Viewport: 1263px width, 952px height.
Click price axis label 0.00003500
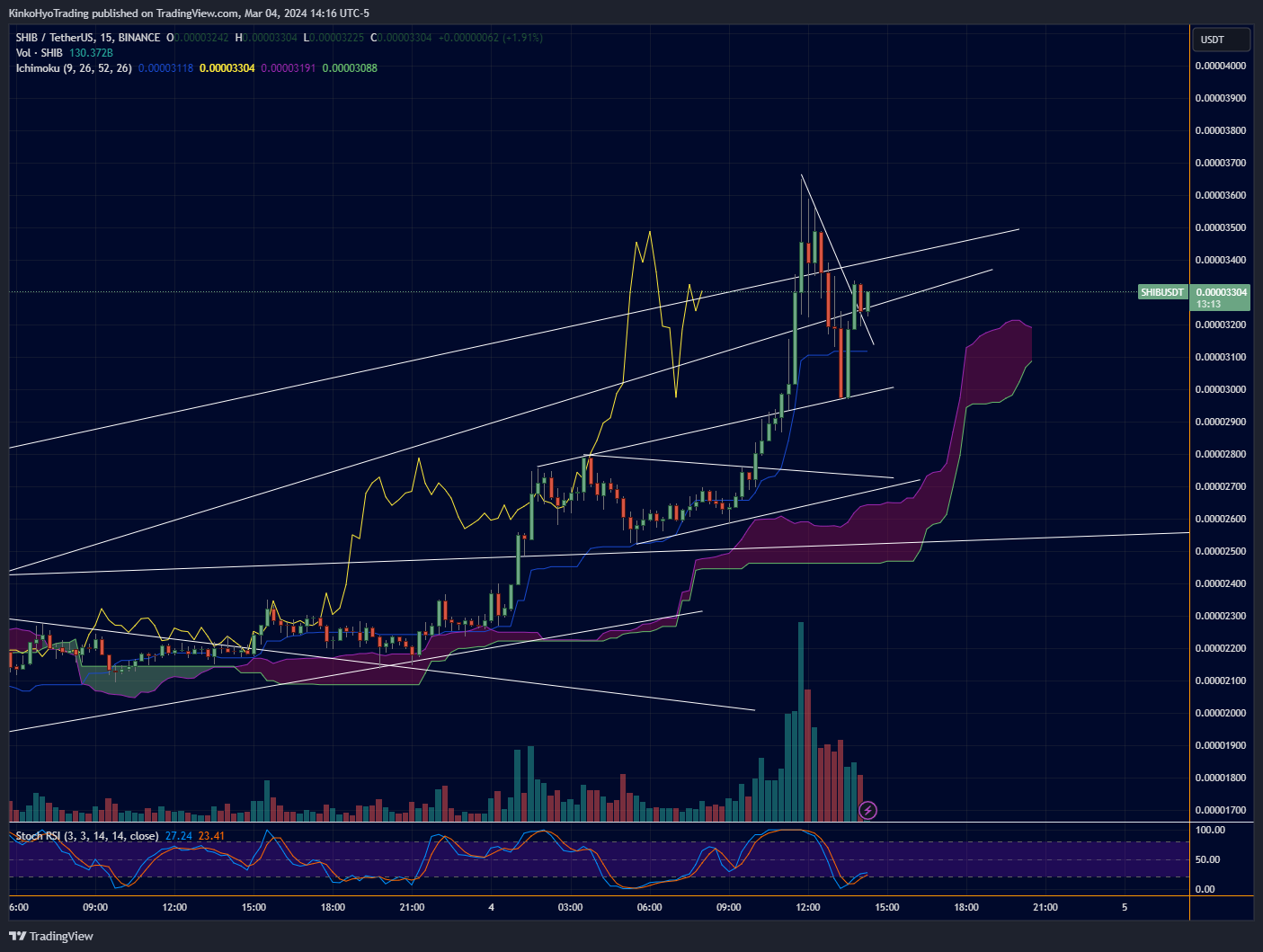pyautogui.click(x=1220, y=227)
